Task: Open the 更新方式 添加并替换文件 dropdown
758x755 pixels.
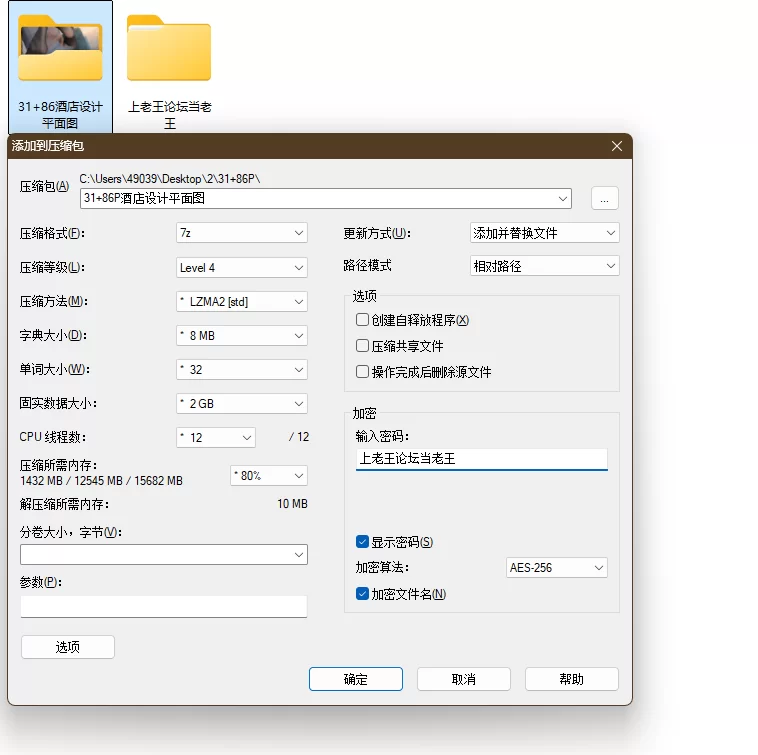Action: [544, 233]
